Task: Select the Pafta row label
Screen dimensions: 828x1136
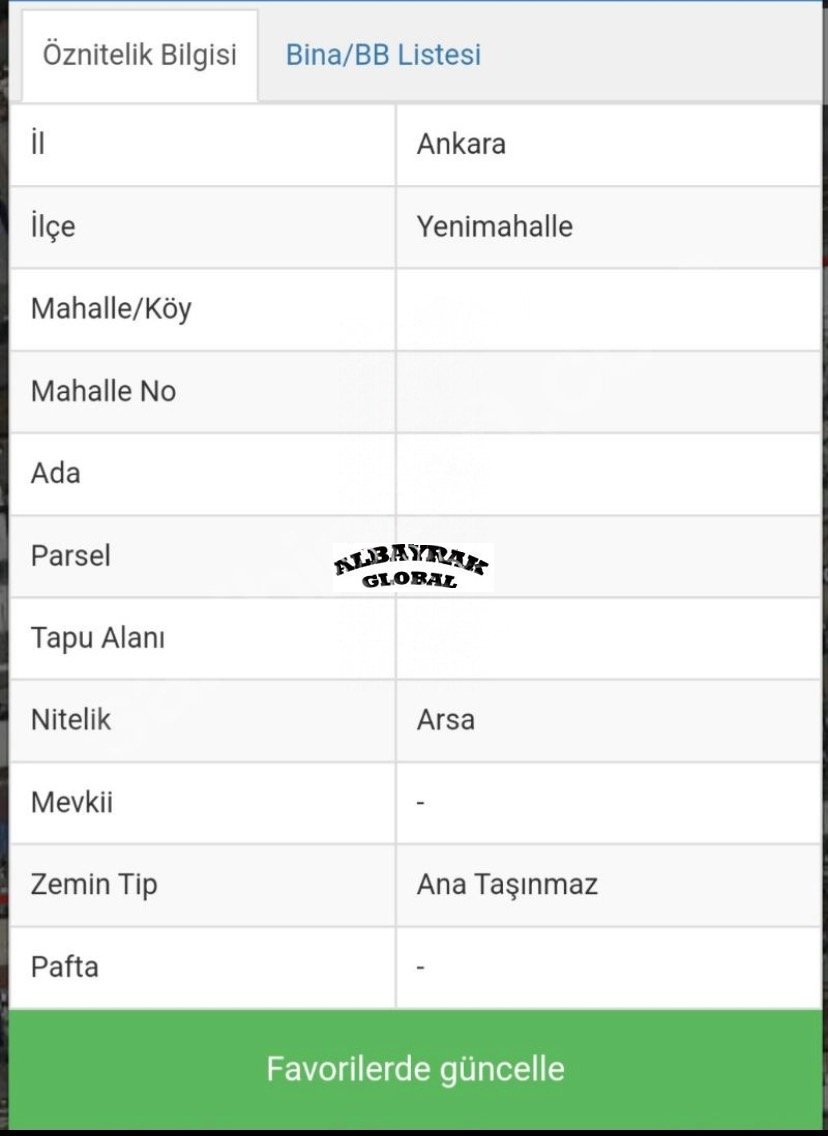Action: click(x=64, y=966)
